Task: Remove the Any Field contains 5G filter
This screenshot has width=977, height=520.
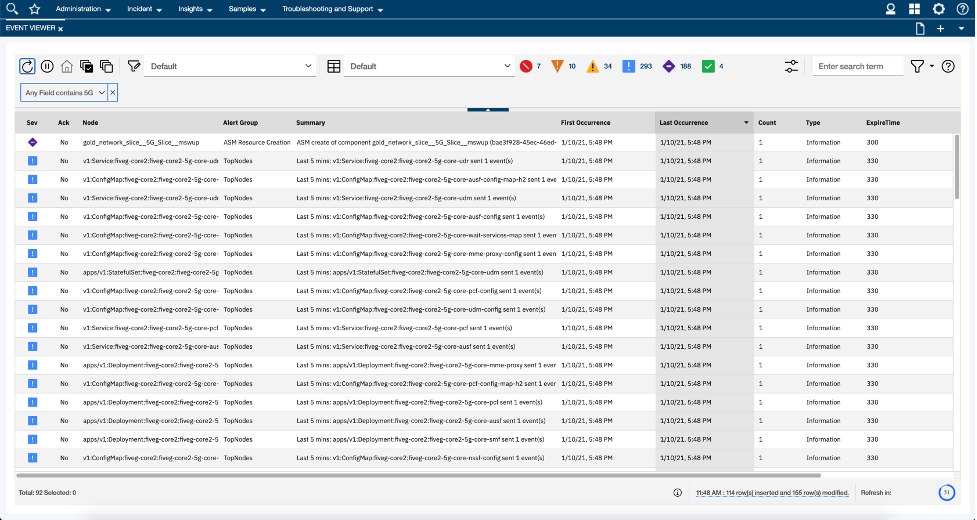Action: coord(113,93)
